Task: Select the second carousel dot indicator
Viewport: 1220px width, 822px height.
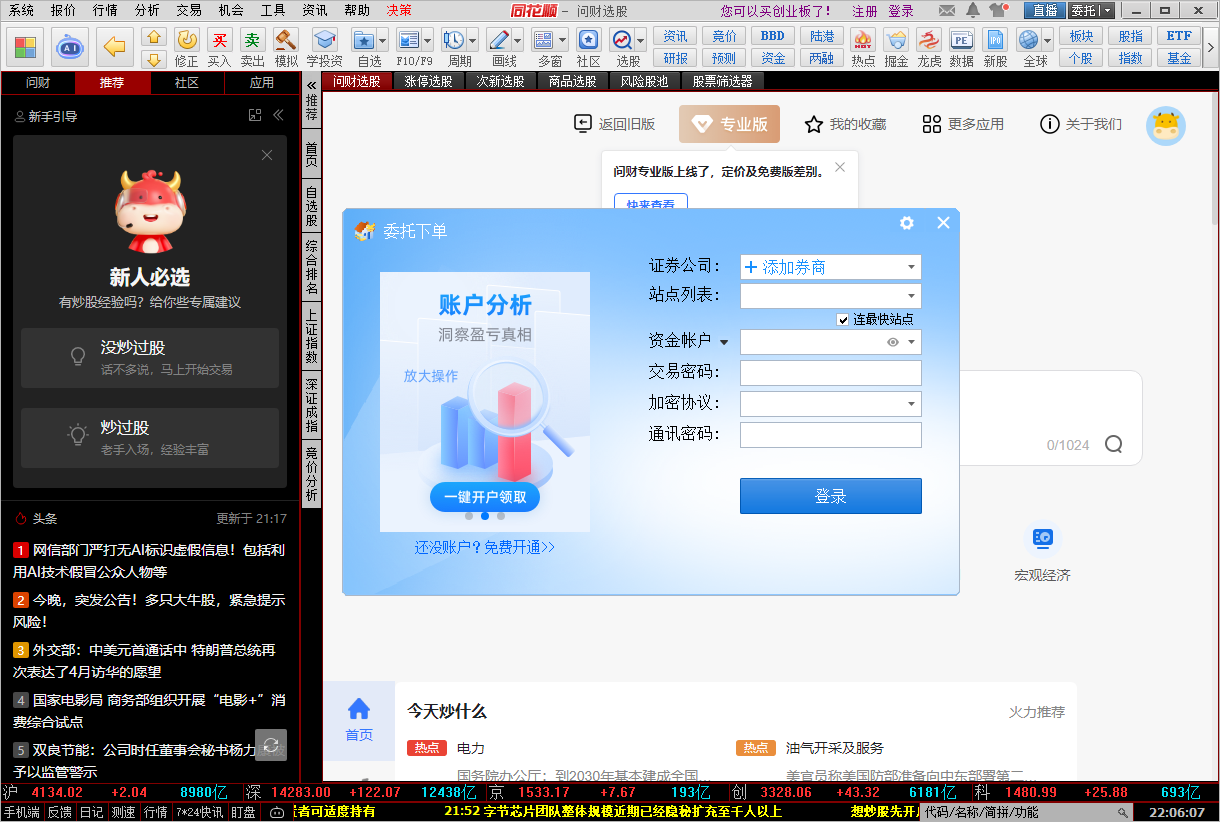Action: coord(485,516)
